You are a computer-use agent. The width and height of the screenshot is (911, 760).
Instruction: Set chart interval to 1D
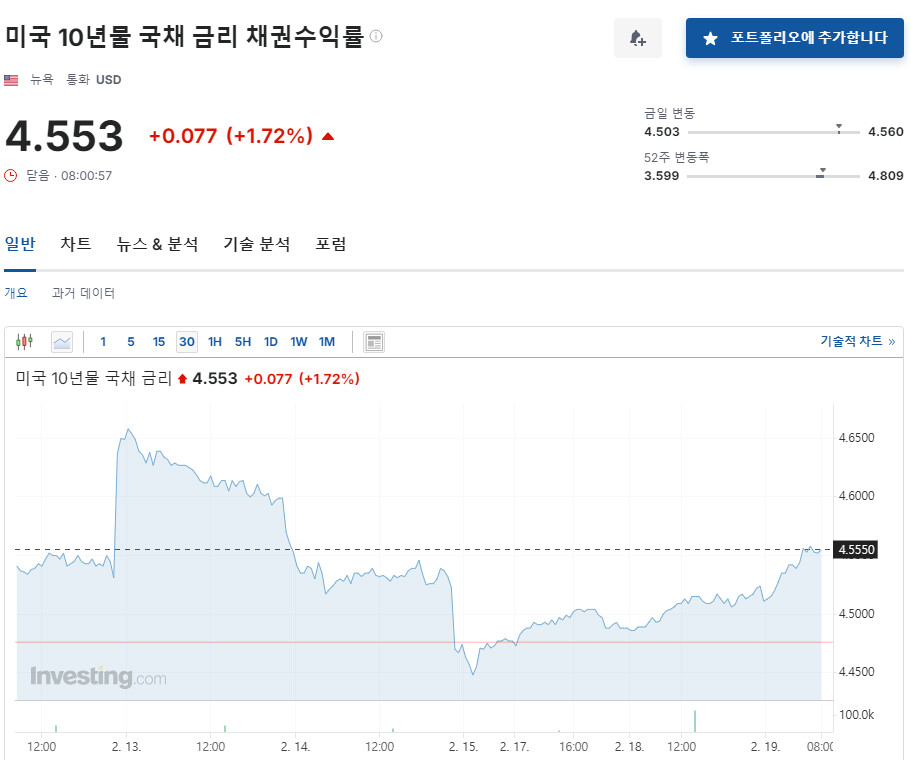(271, 342)
